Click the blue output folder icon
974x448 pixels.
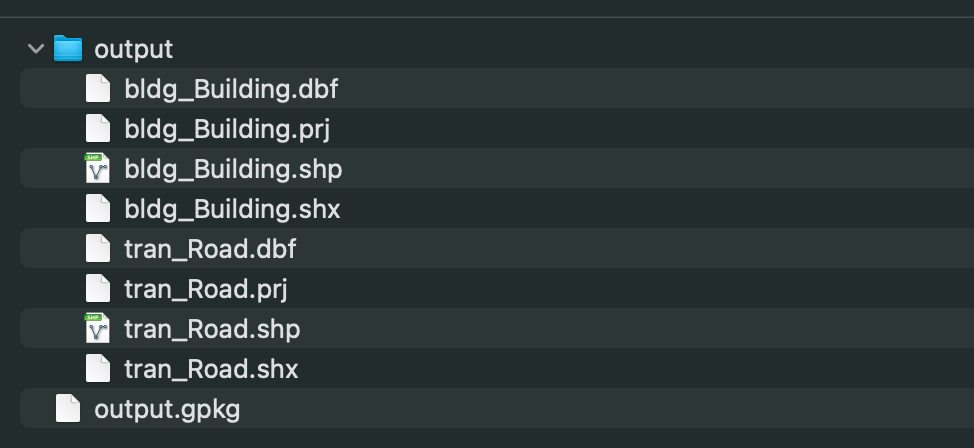click(67, 48)
